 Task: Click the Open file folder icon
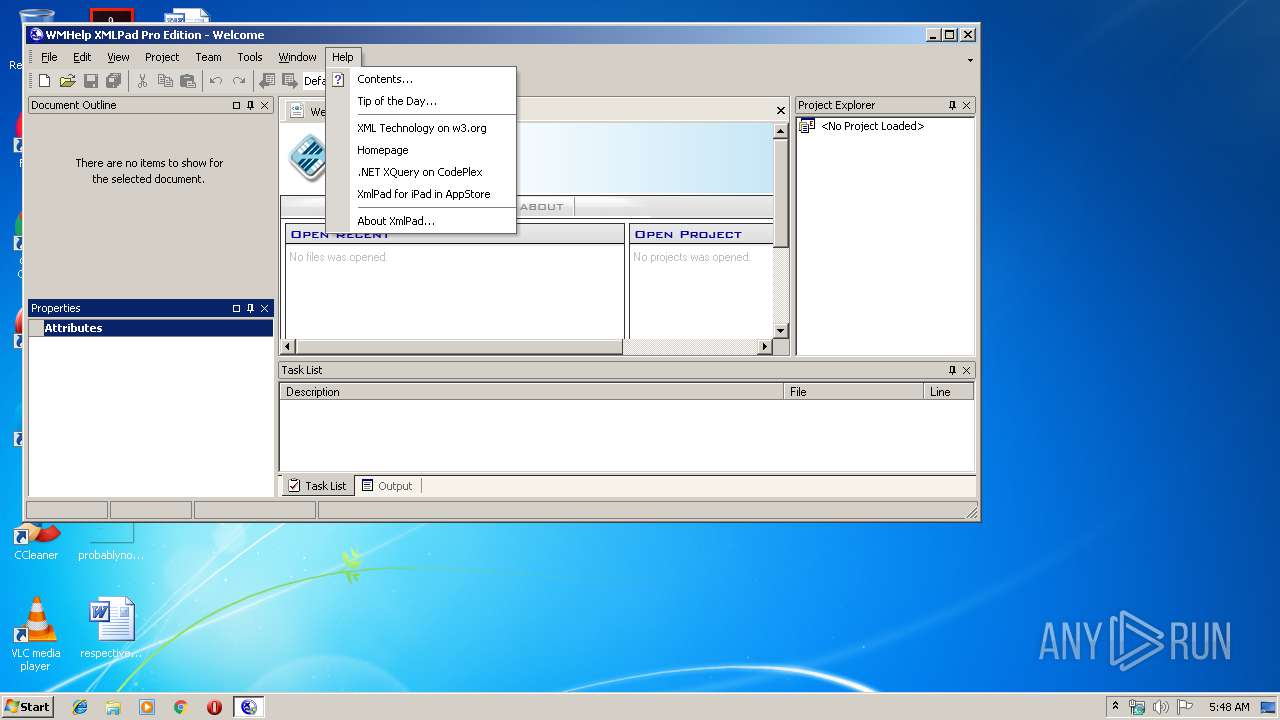click(67, 81)
